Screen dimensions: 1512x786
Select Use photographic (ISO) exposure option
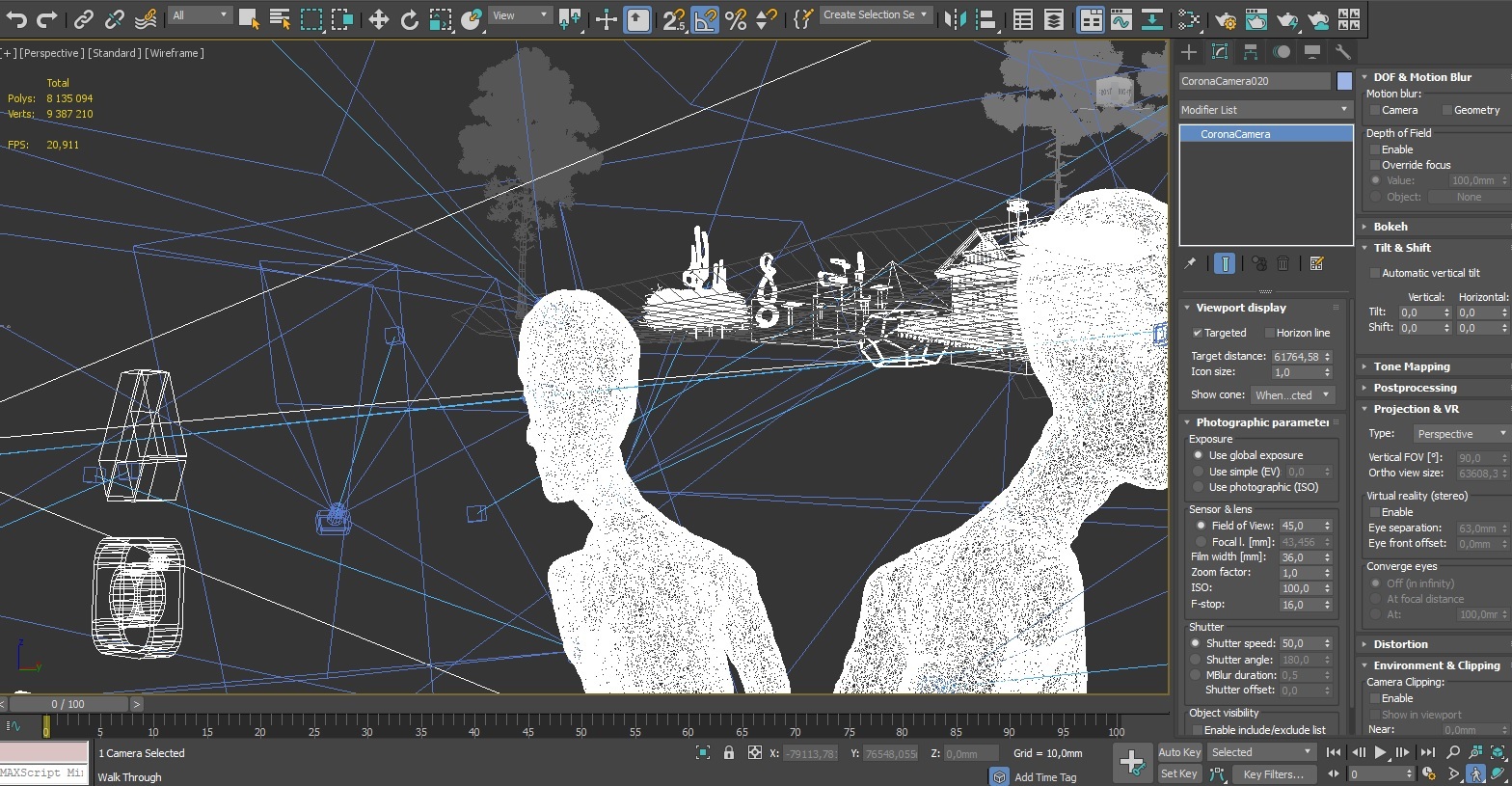coord(1199,487)
